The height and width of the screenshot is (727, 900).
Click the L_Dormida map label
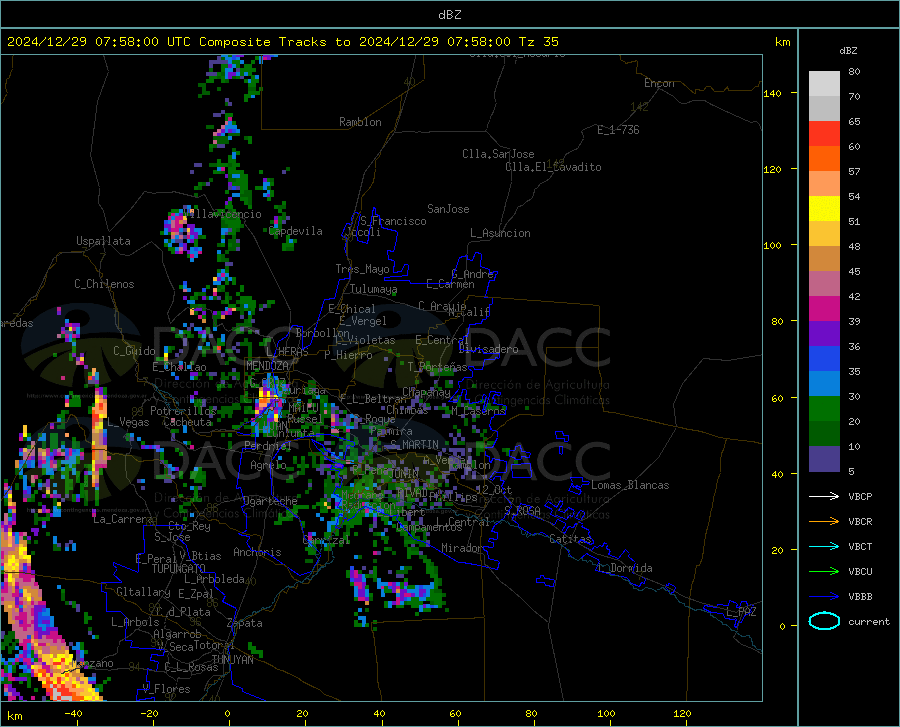[x=625, y=568]
